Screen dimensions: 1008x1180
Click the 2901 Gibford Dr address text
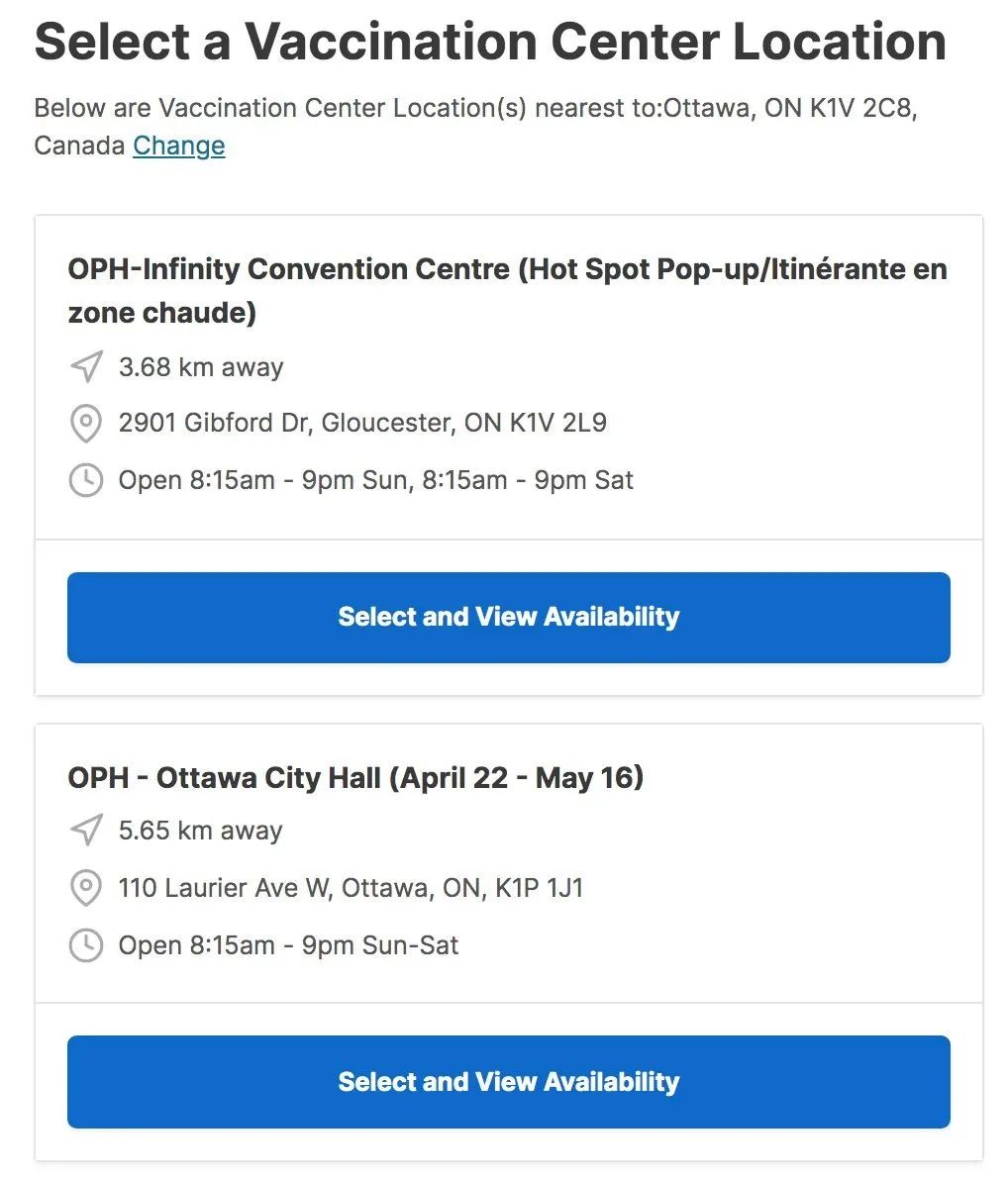pos(362,423)
